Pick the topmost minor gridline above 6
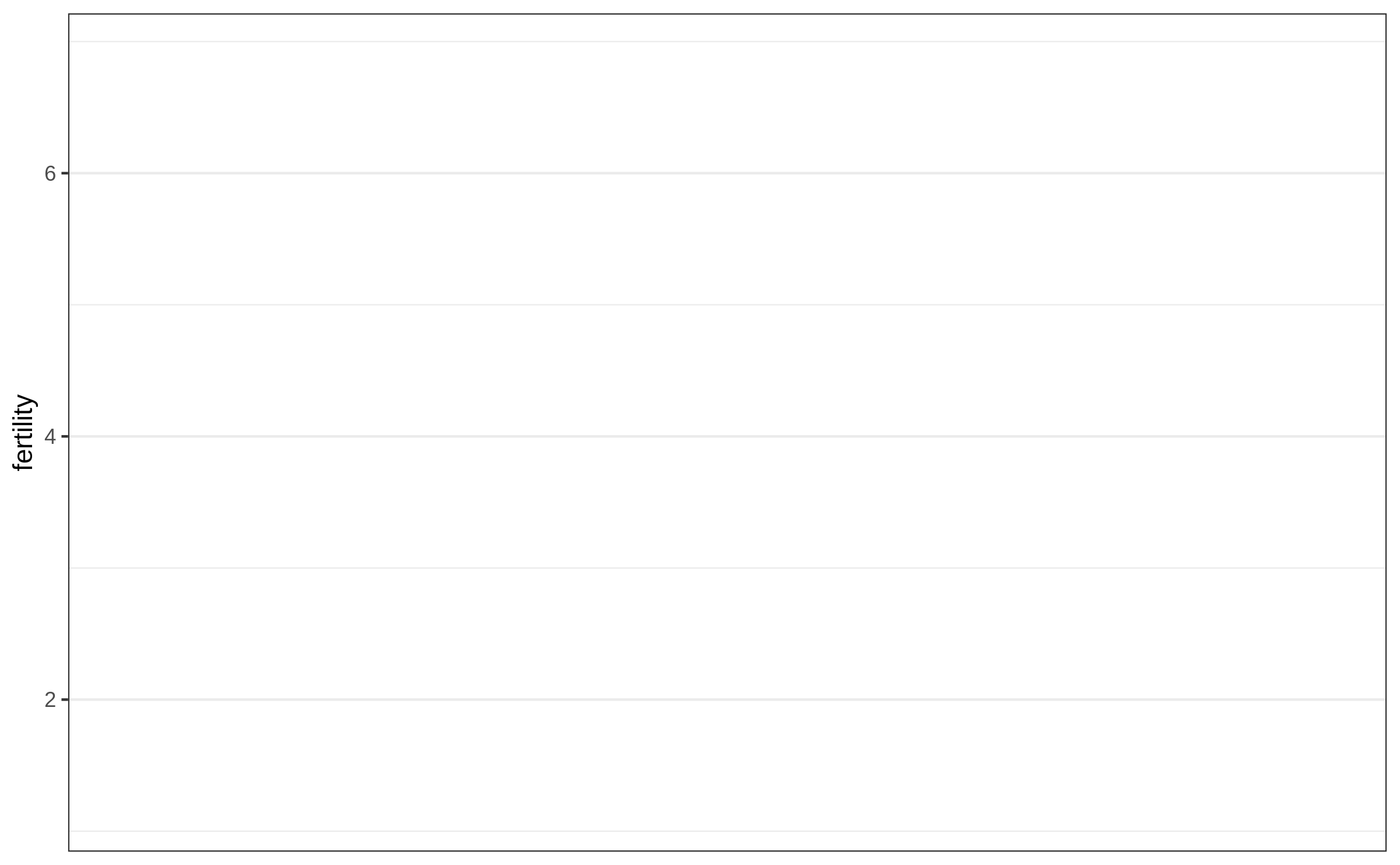1400x865 pixels. coord(727,41)
